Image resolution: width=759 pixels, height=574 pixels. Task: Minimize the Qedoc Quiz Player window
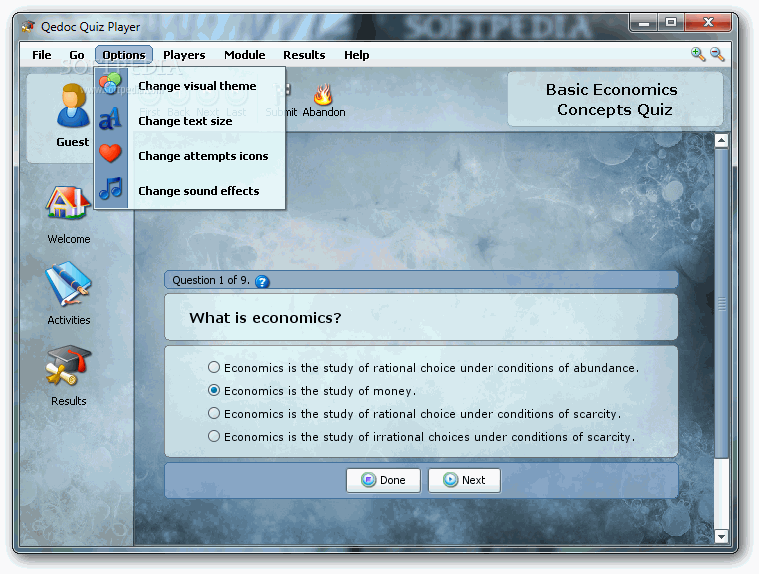[643, 23]
